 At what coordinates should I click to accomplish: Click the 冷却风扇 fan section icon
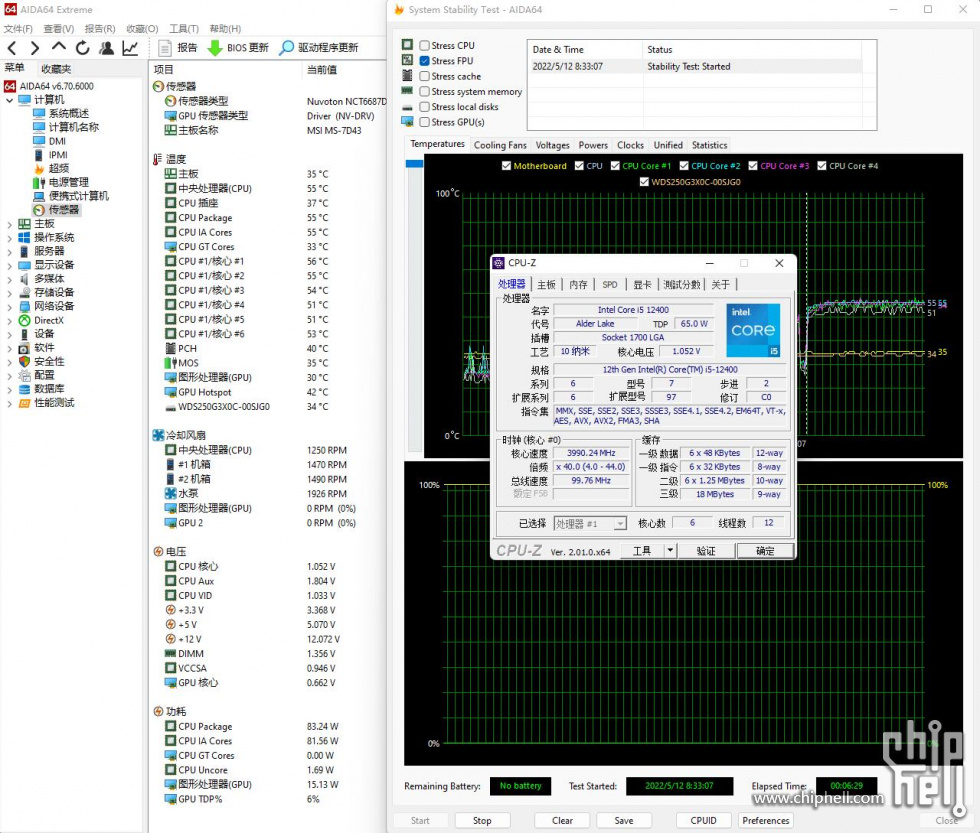tap(159, 435)
